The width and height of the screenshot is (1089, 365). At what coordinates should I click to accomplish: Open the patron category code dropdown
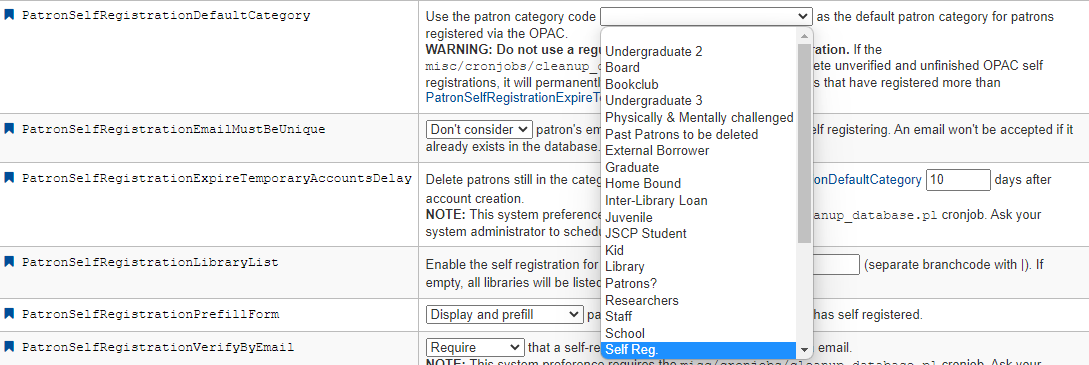[x=706, y=16]
